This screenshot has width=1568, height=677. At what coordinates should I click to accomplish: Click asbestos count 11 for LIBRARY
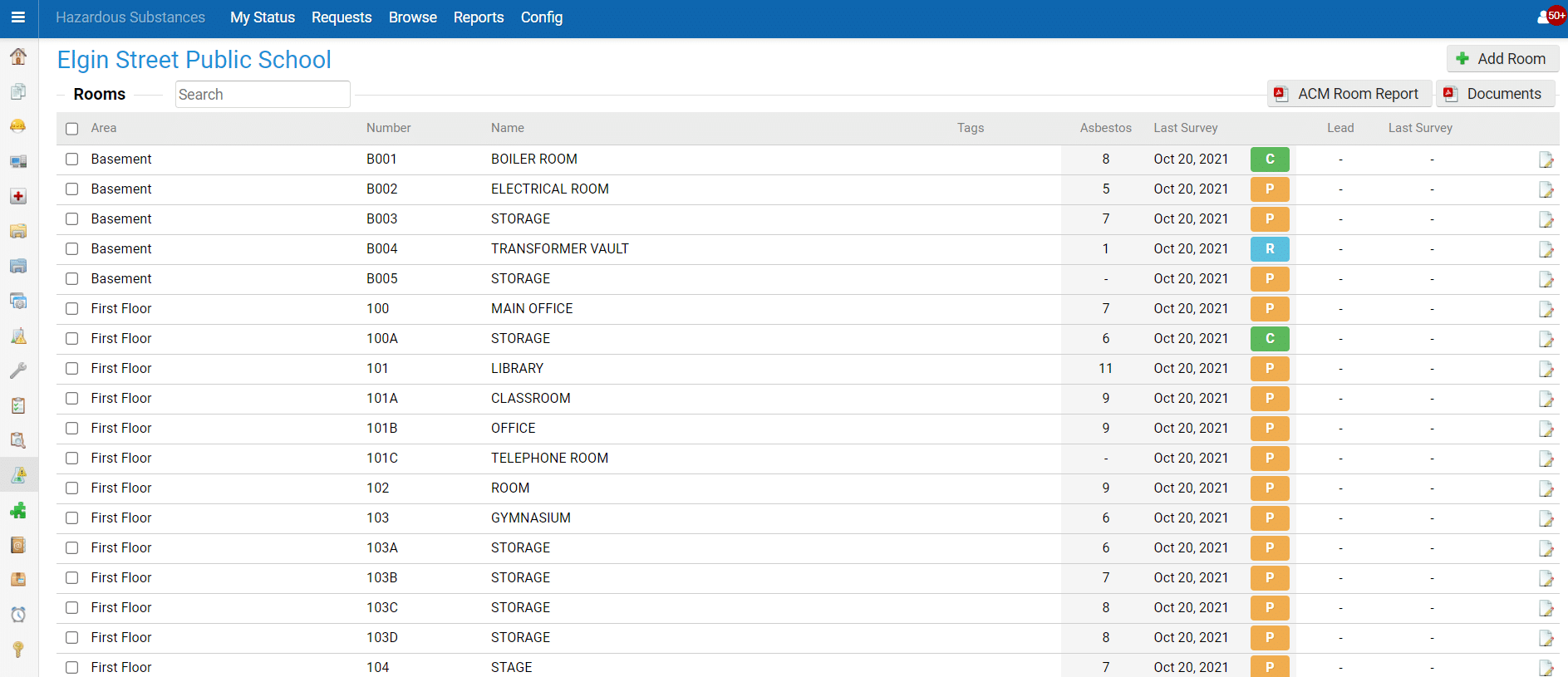pos(1105,368)
